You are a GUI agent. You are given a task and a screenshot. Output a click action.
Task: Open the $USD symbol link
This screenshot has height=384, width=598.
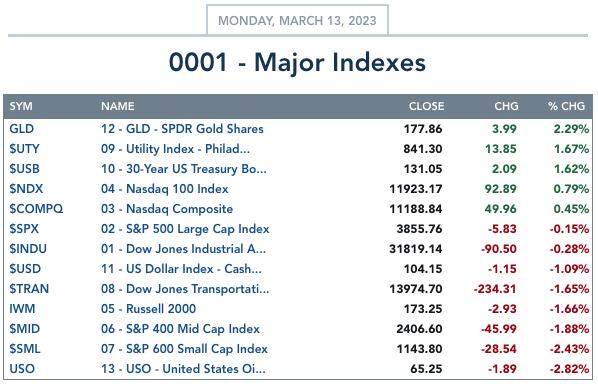click(25, 269)
